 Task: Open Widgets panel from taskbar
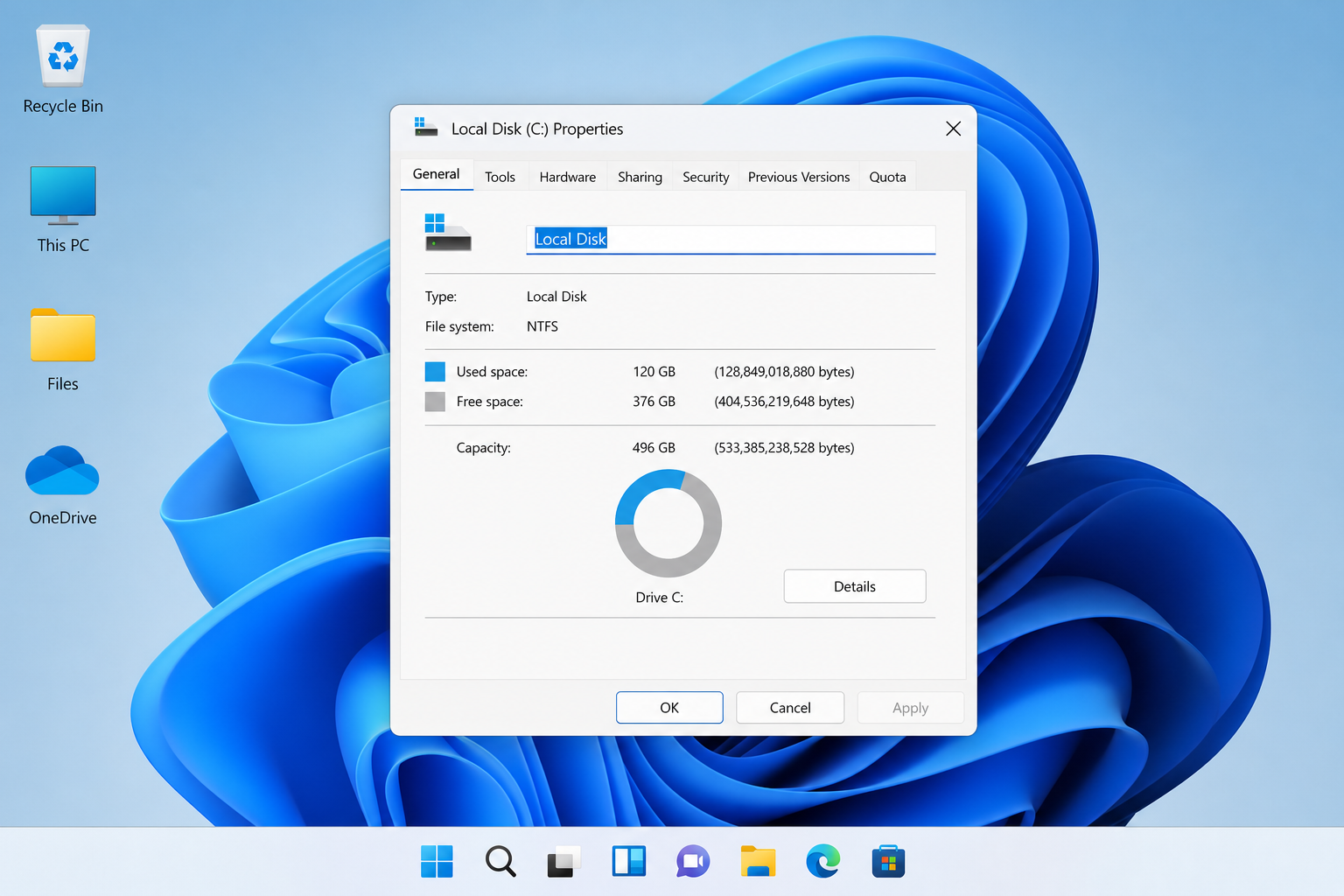tap(628, 862)
